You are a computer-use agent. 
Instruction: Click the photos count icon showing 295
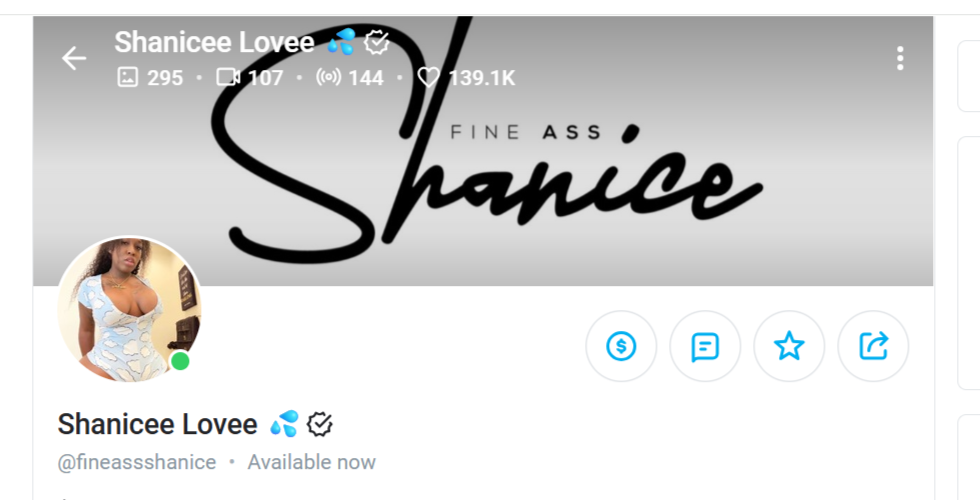pos(127,77)
